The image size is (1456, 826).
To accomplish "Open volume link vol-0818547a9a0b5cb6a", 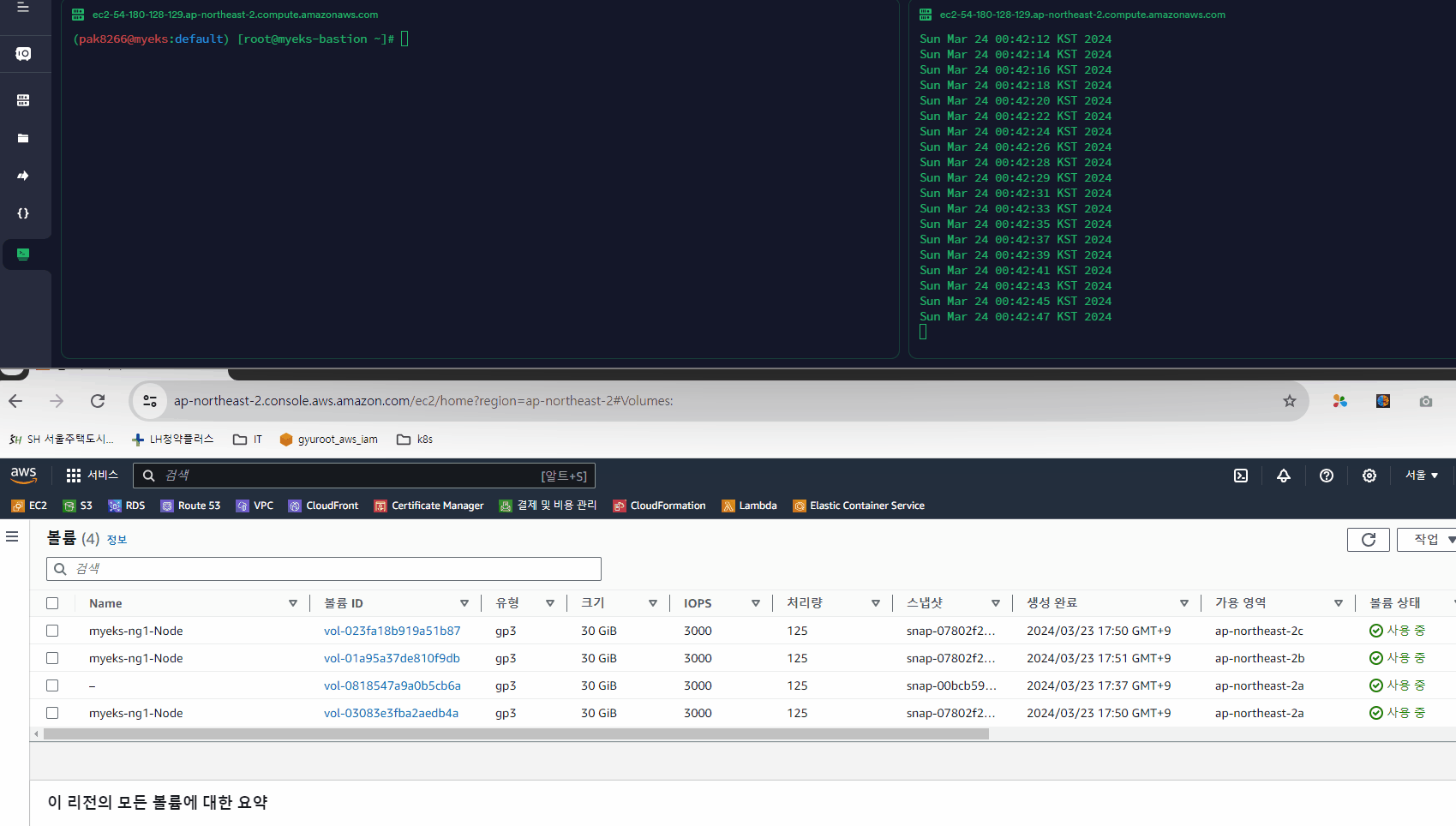I will [392, 685].
